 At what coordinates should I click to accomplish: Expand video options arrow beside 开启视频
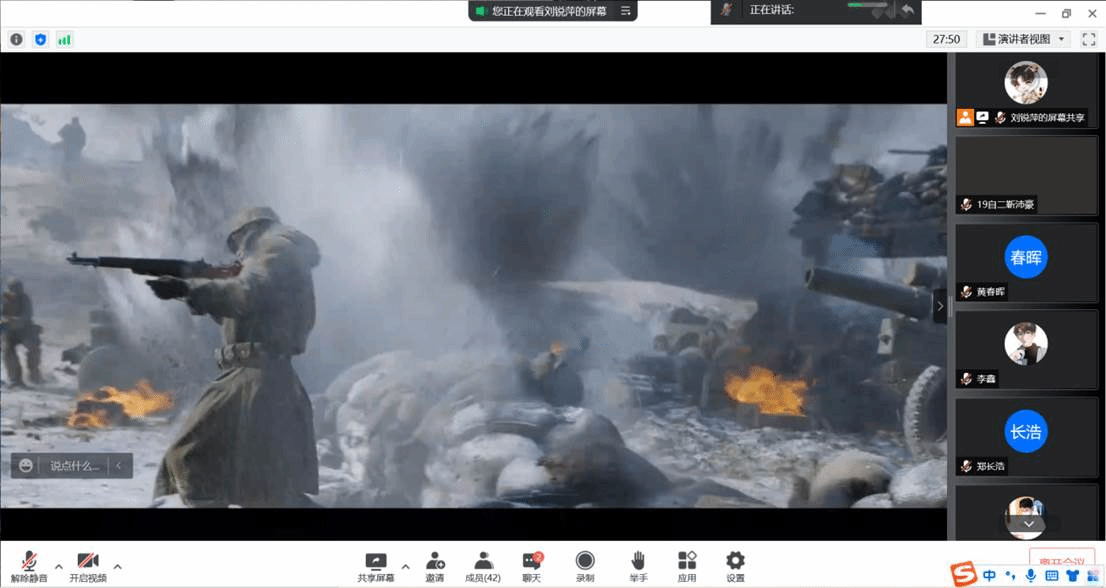click(118, 566)
